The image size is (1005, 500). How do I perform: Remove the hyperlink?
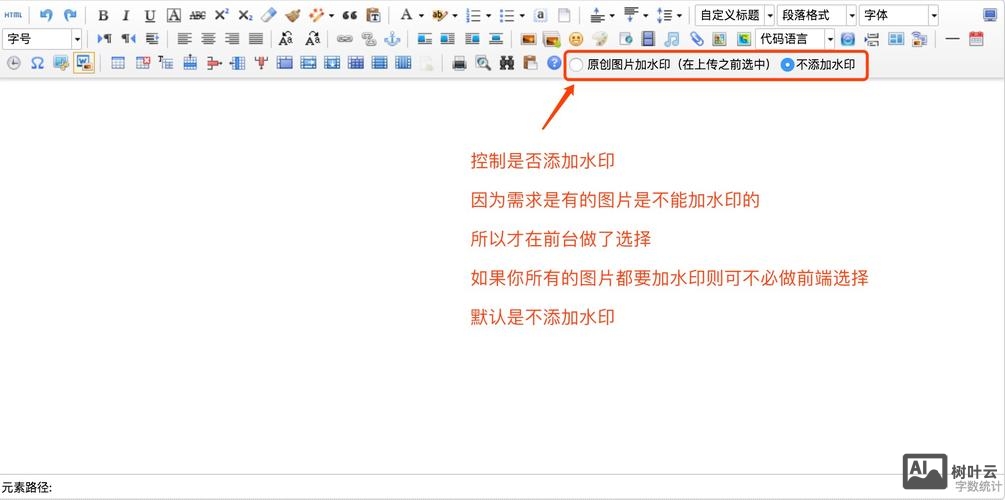pos(369,39)
